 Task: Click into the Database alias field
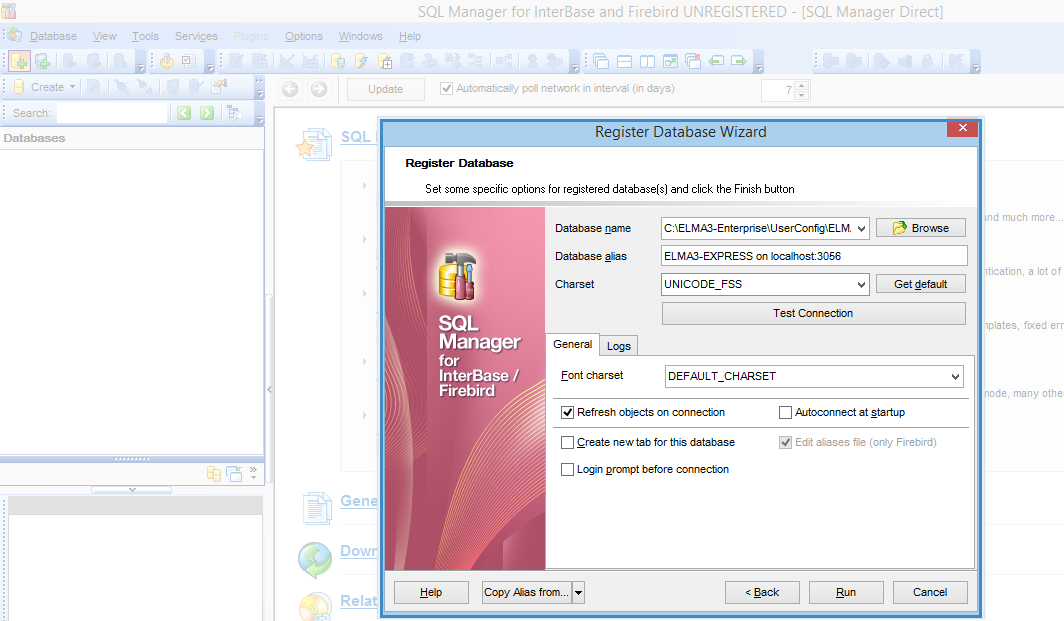point(814,256)
